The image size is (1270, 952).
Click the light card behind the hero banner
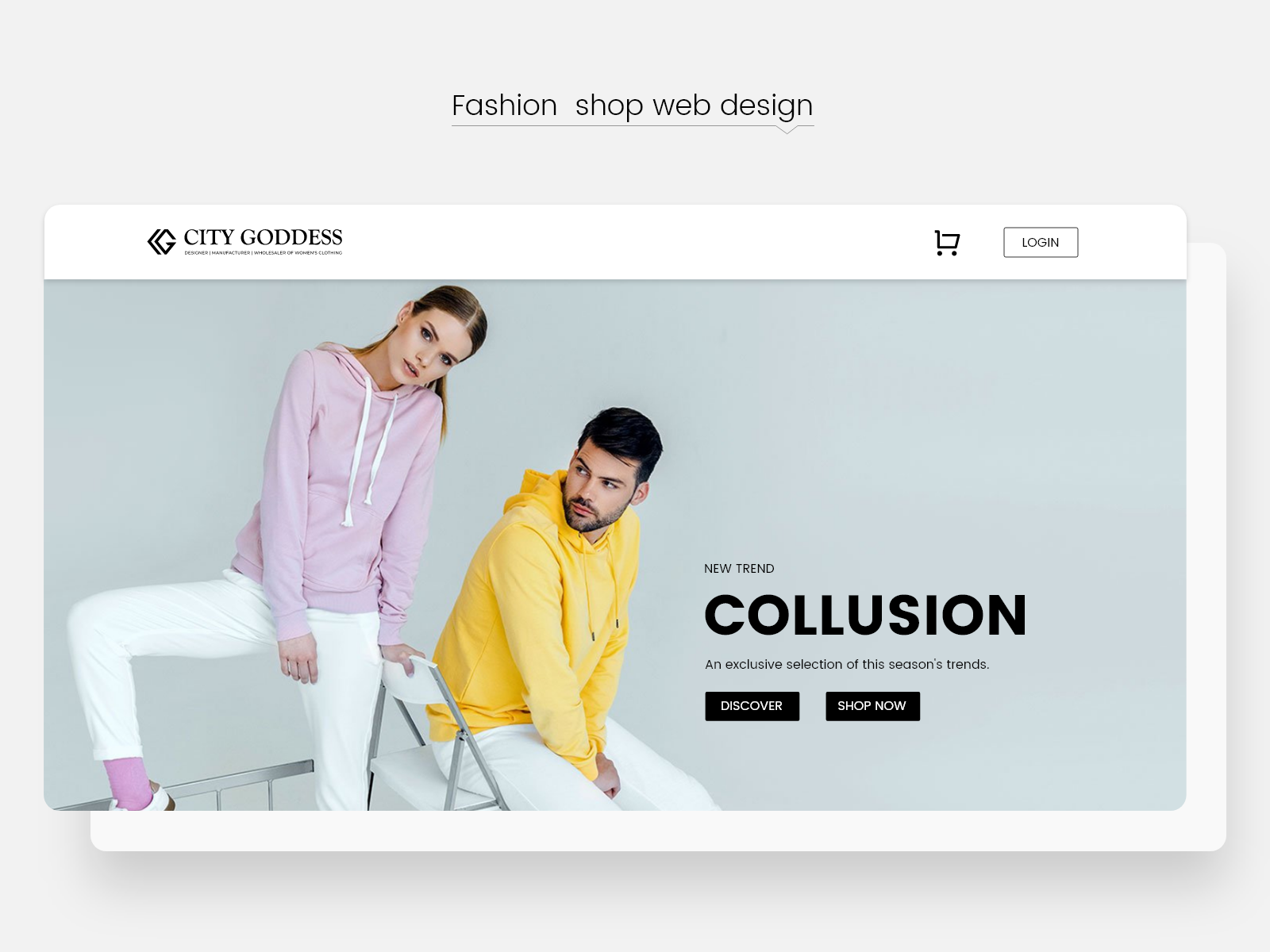pos(659,831)
